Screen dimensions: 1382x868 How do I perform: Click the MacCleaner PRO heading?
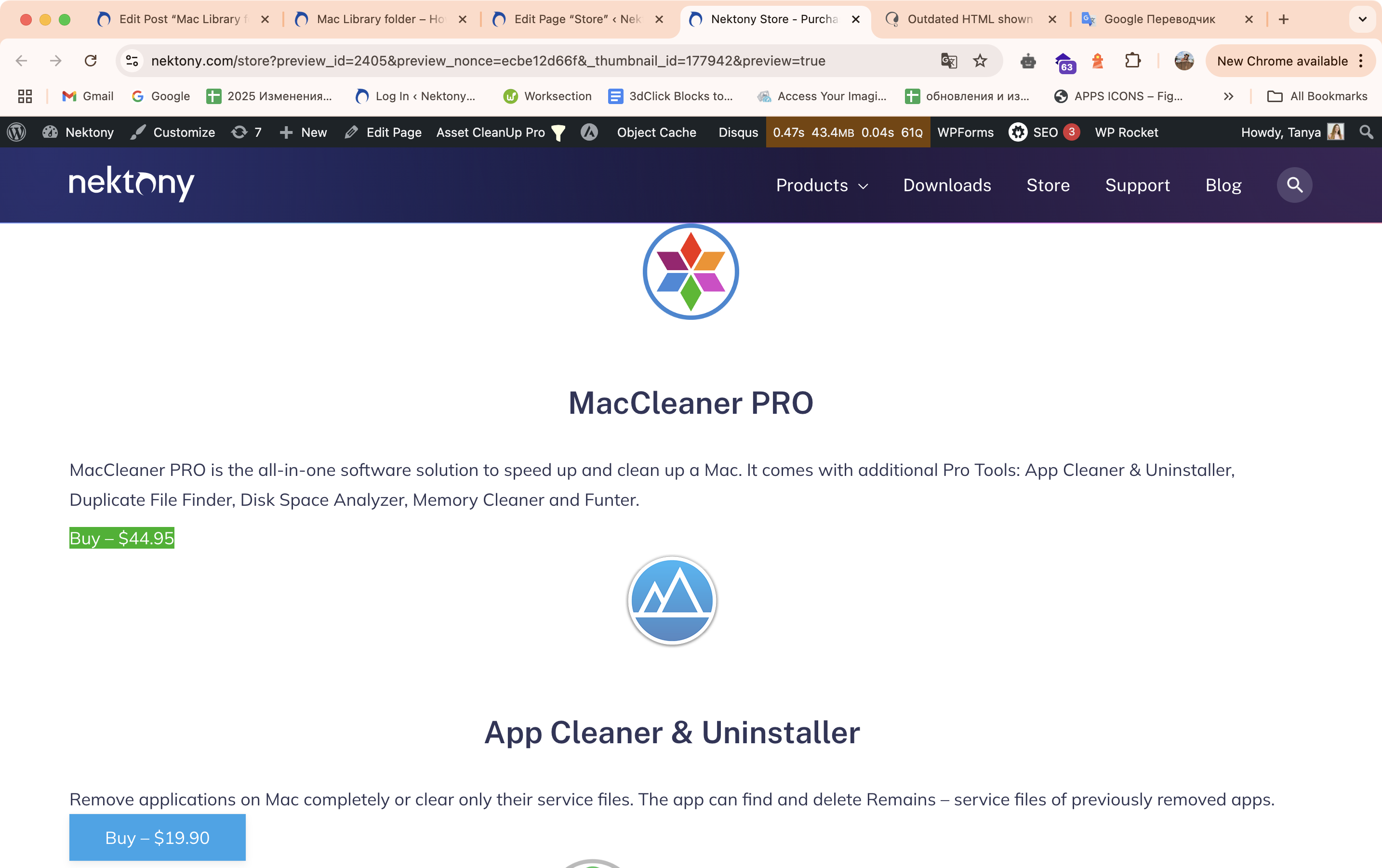(691, 403)
